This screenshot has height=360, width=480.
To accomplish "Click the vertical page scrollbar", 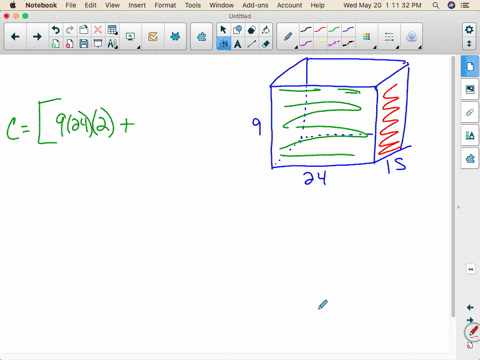I will tap(453, 187).
